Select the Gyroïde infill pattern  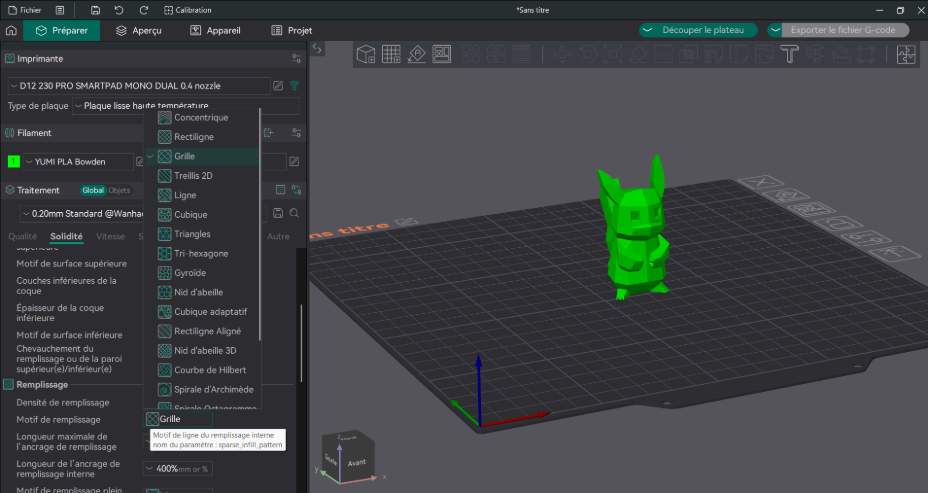click(201, 273)
